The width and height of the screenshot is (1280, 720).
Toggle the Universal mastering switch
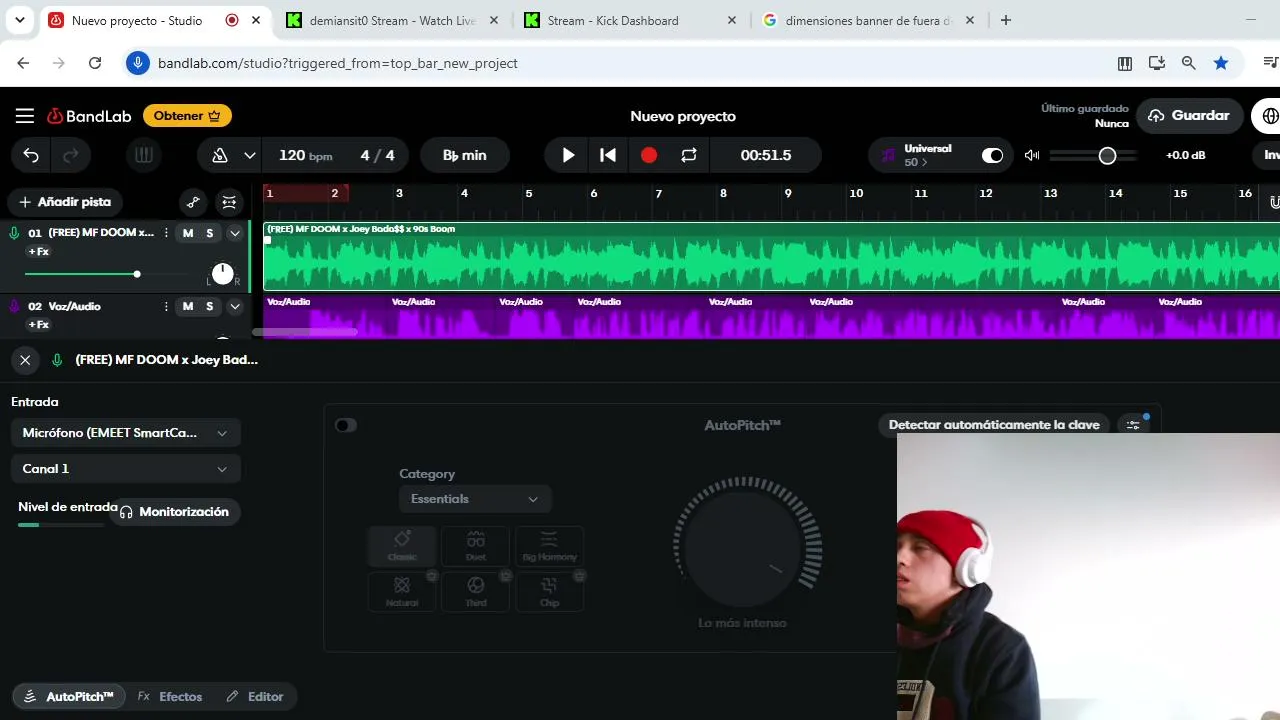[x=992, y=155]
